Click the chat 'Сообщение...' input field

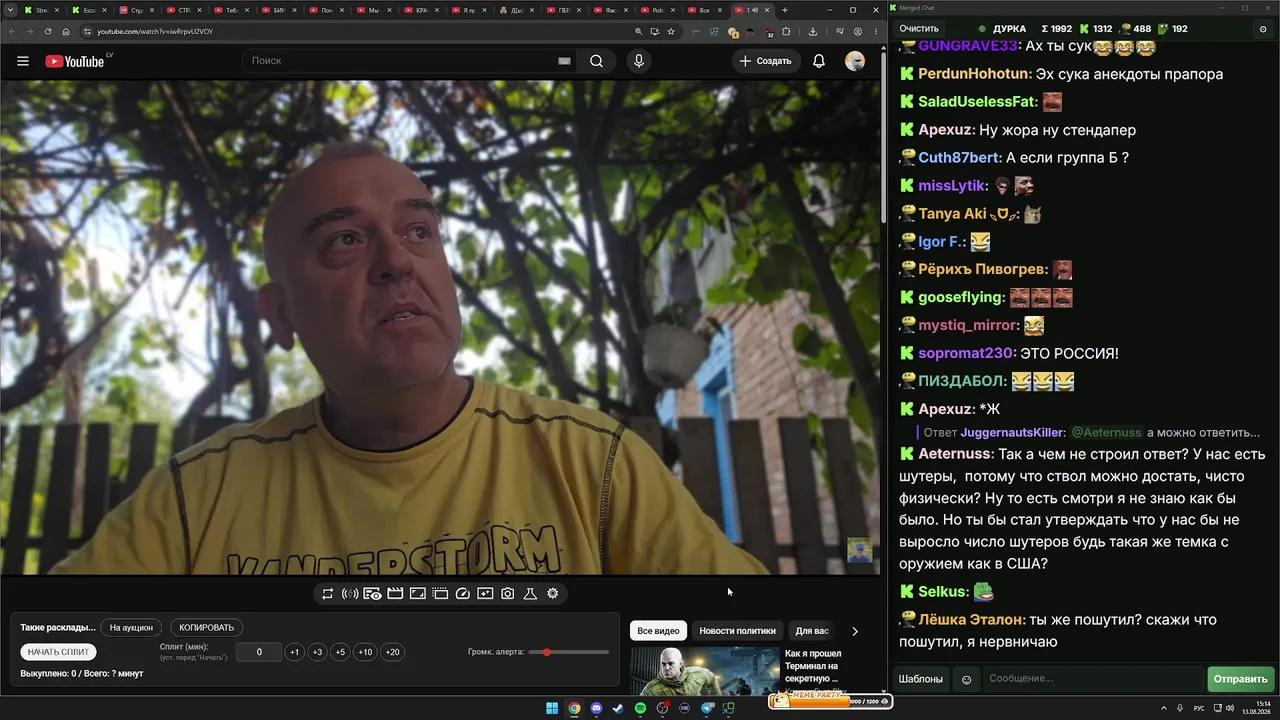1093,679
